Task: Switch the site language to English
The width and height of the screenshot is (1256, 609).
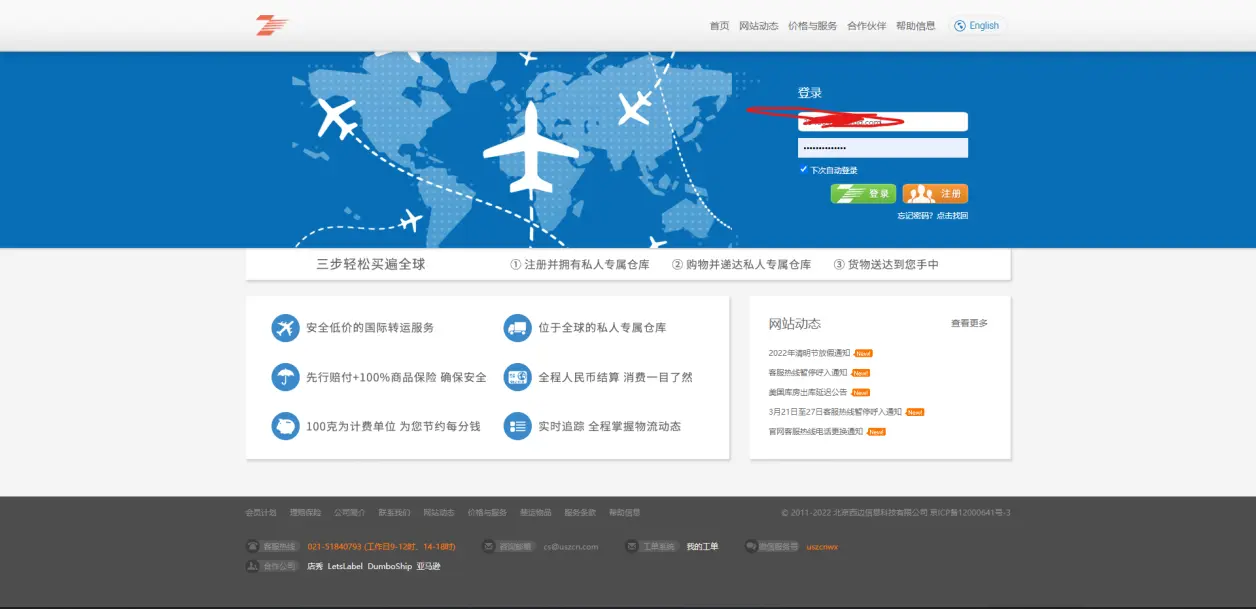Action: (977, 26)
